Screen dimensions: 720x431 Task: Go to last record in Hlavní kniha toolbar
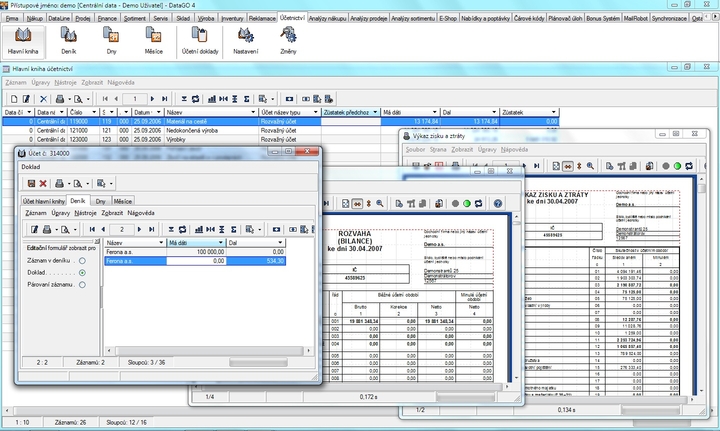164,99
